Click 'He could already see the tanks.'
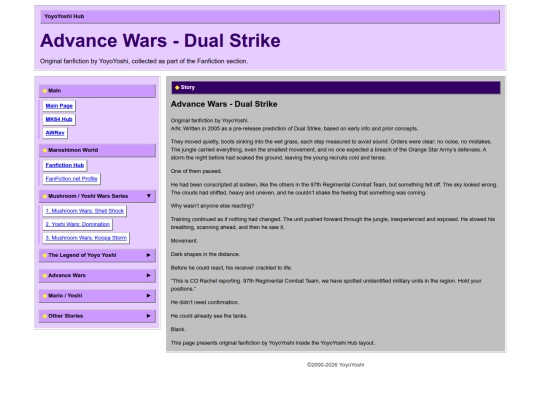540x405 pixels. click(x=209, y=316)
